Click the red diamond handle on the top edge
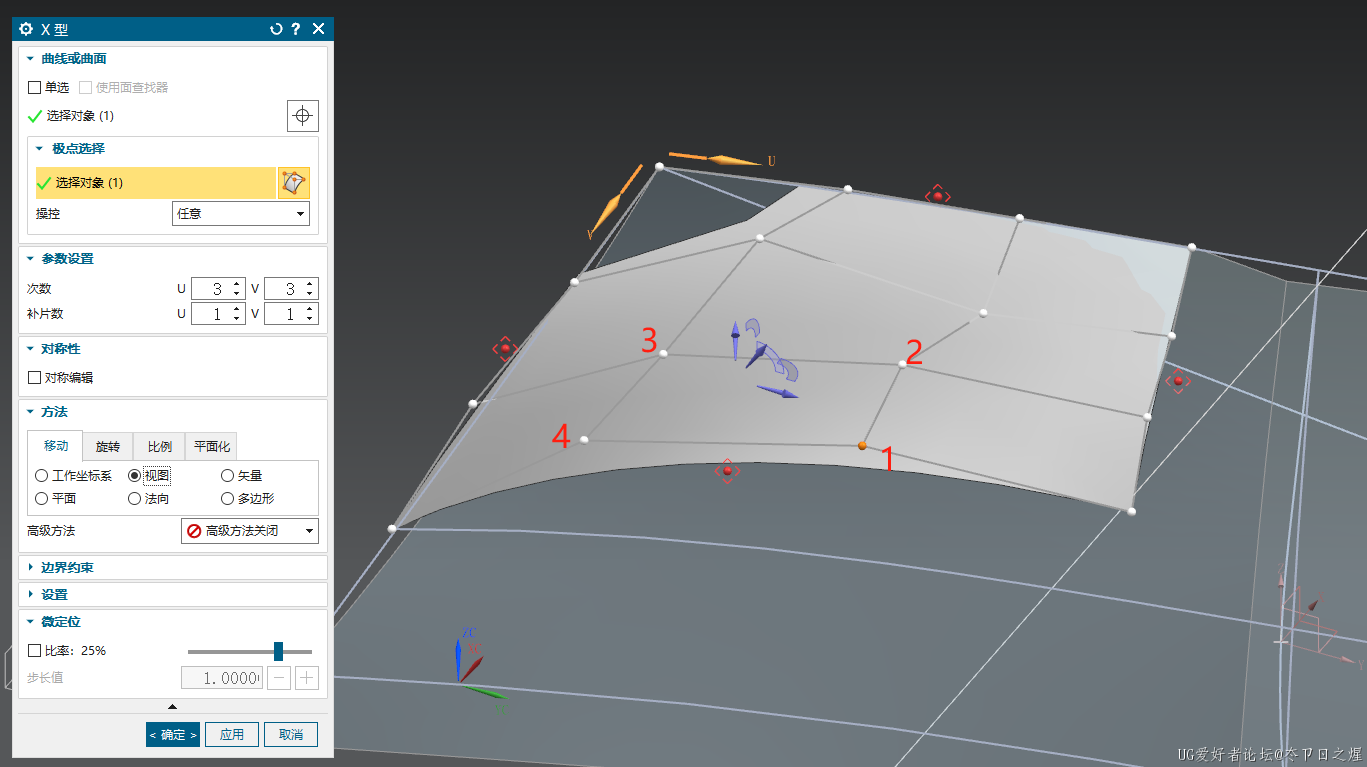The height and width of the screenshot is (767, 1367). click(937, 195)
